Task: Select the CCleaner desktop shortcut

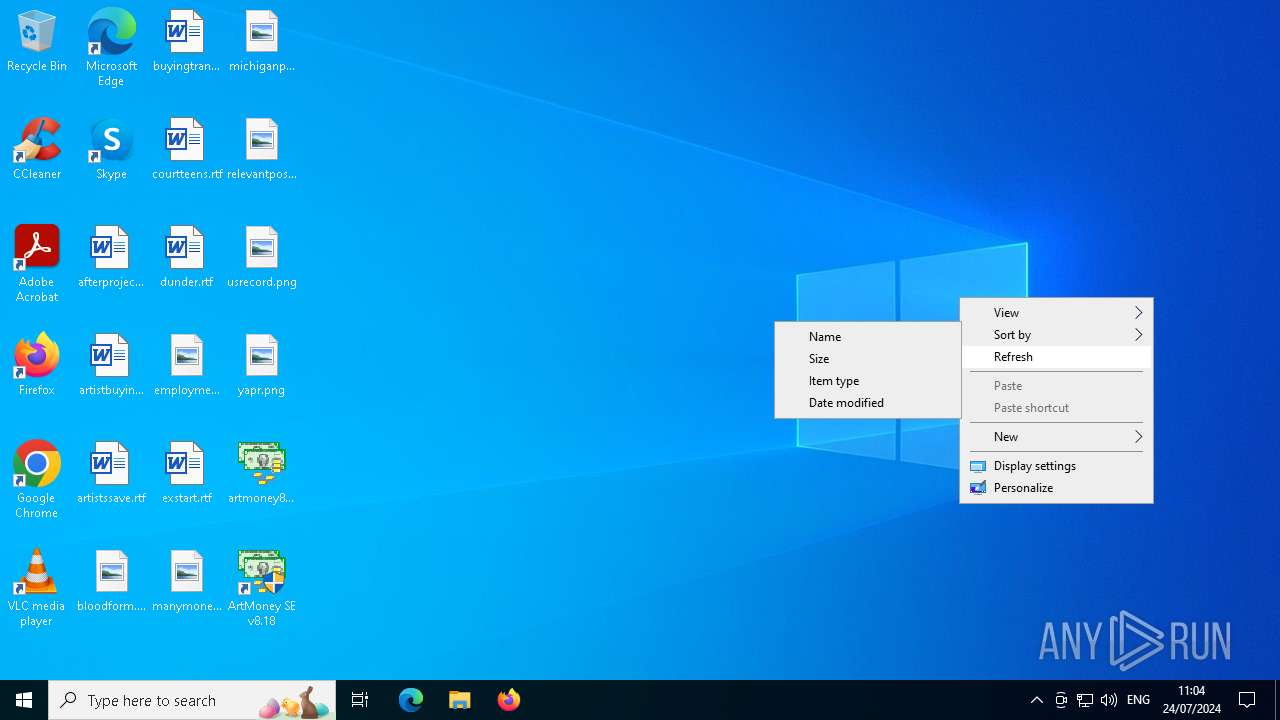Action: [x=37, y=150]
